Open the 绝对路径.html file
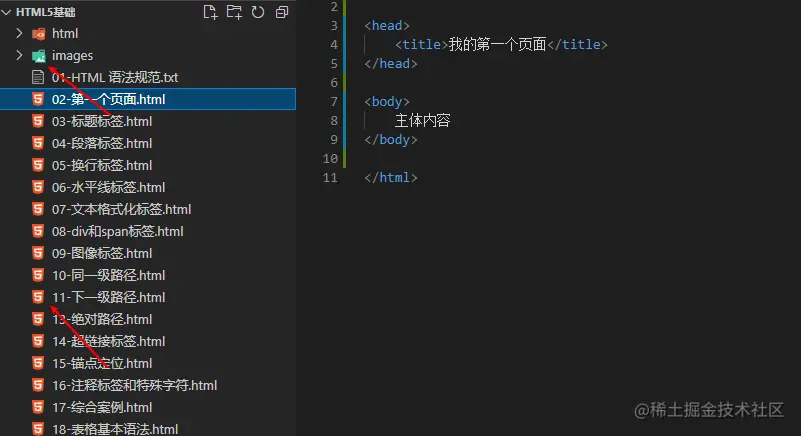The image size is (801, 436). pyautogui.click(x=102, y=319)
